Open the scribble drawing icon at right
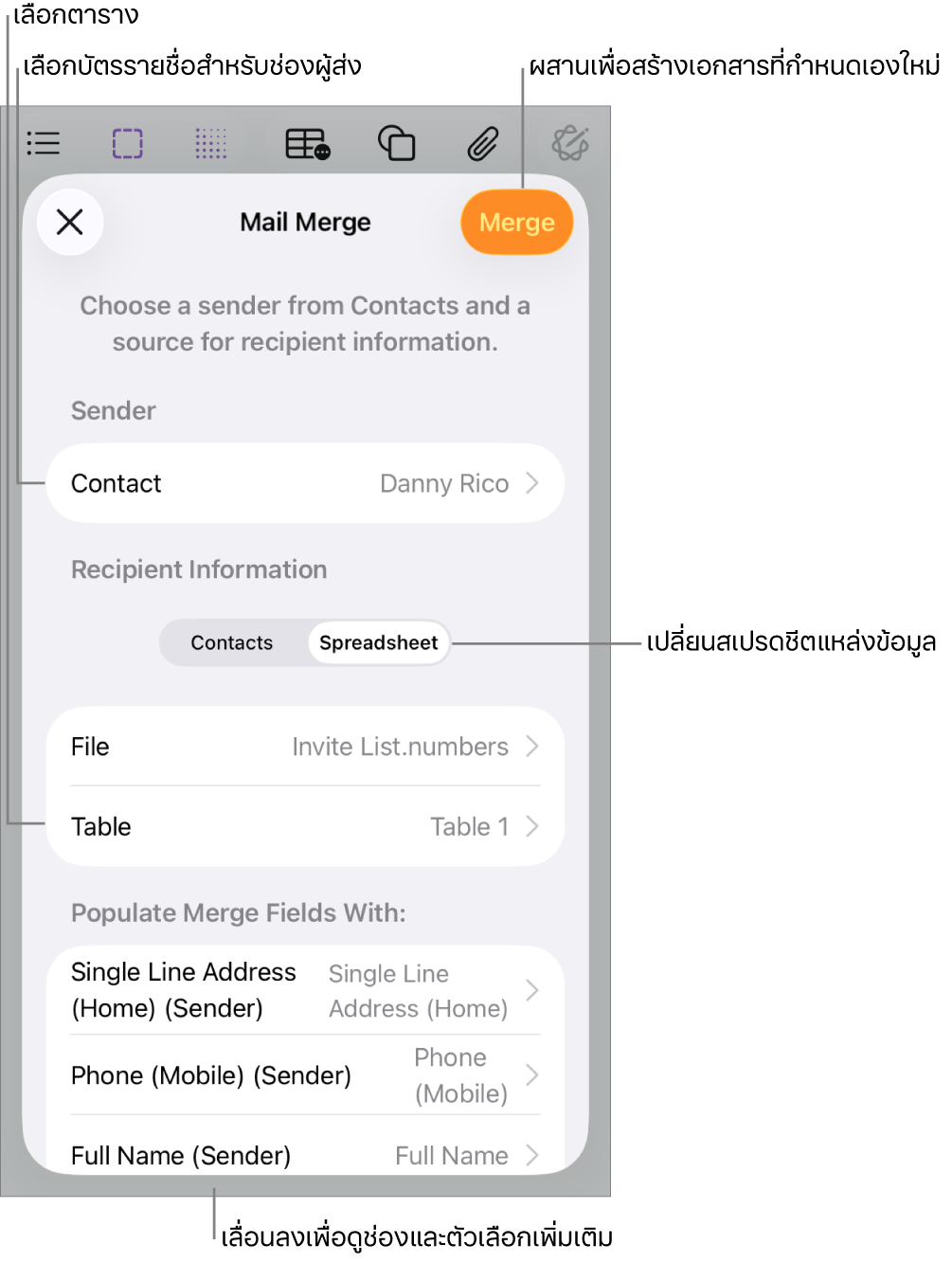Viewport: 952px width, 1263px height. (x=570, y=144)
